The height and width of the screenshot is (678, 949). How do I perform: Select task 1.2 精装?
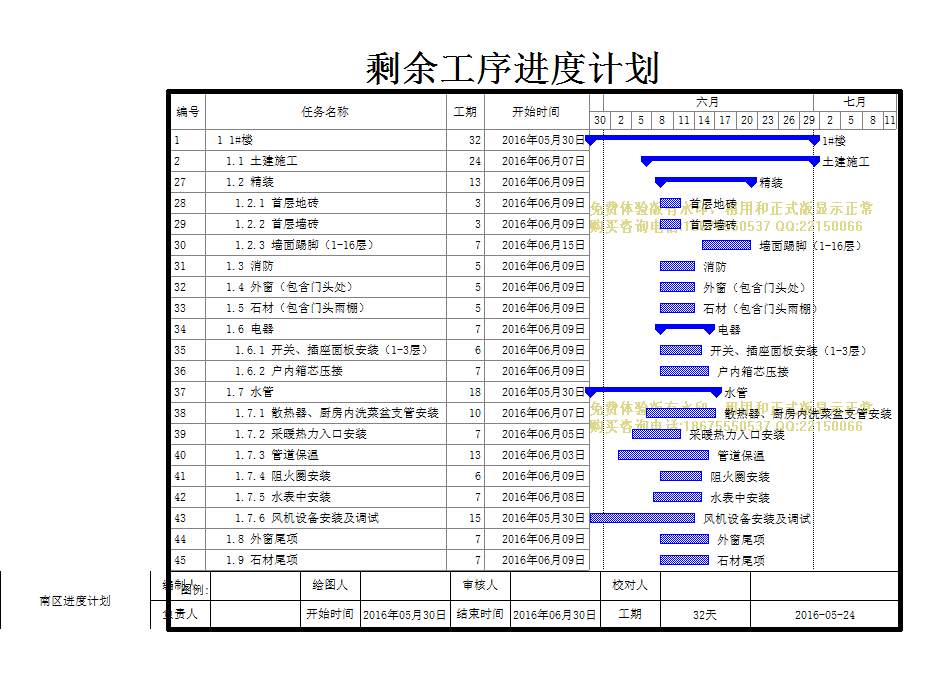click(379, 182)
